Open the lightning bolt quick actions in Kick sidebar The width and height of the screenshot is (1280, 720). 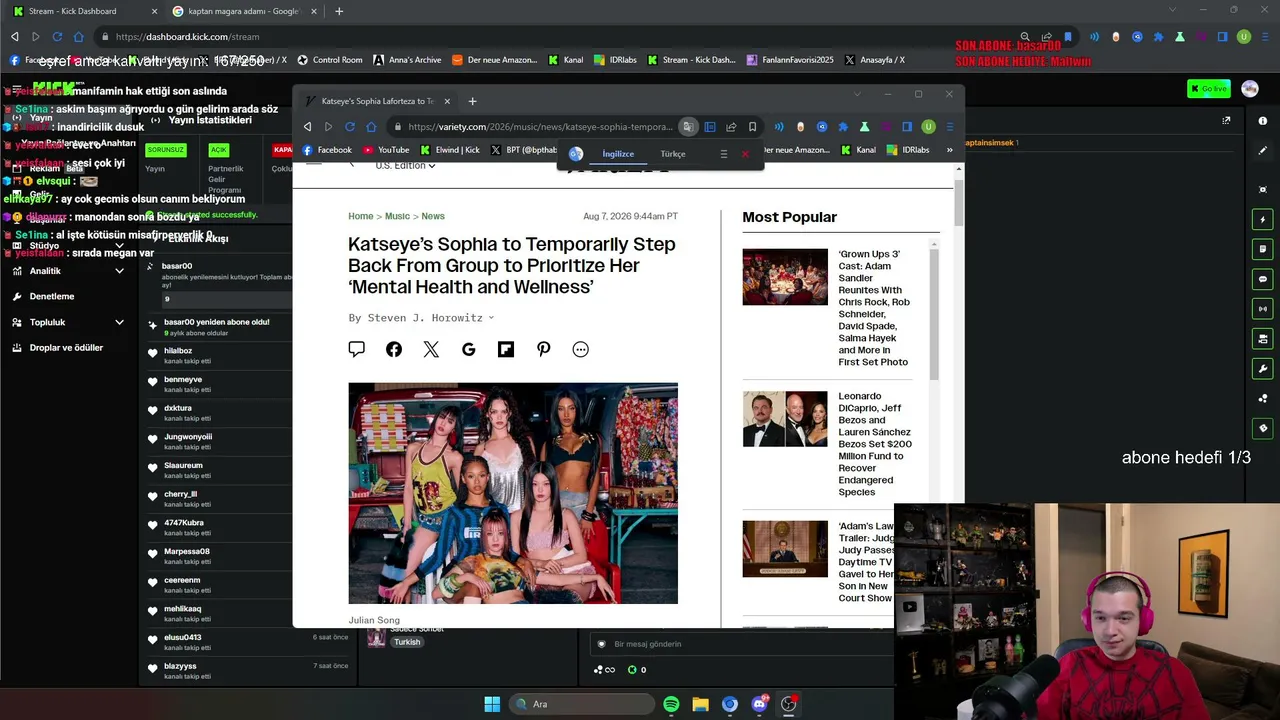1263,219
